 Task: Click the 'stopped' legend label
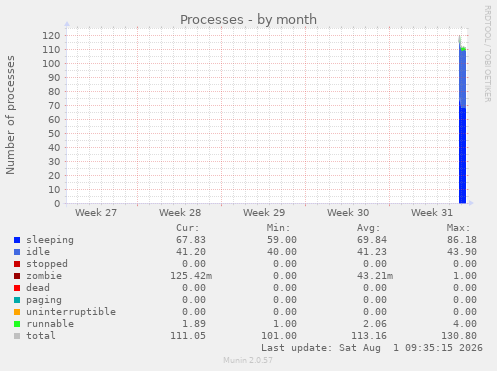(47, 264)
